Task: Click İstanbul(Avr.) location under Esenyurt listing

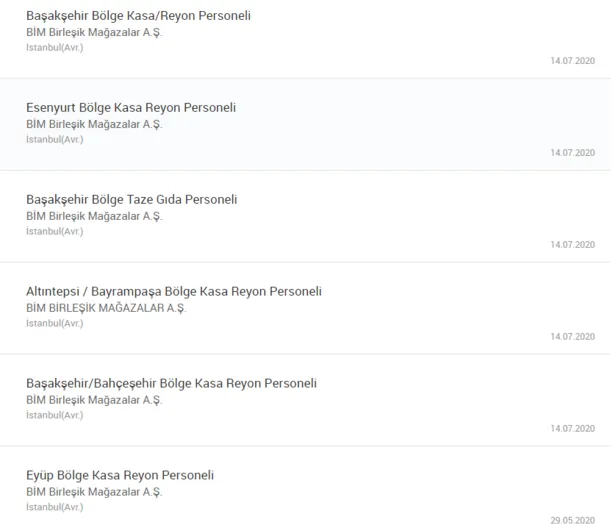Action: (x=55, y=140)
